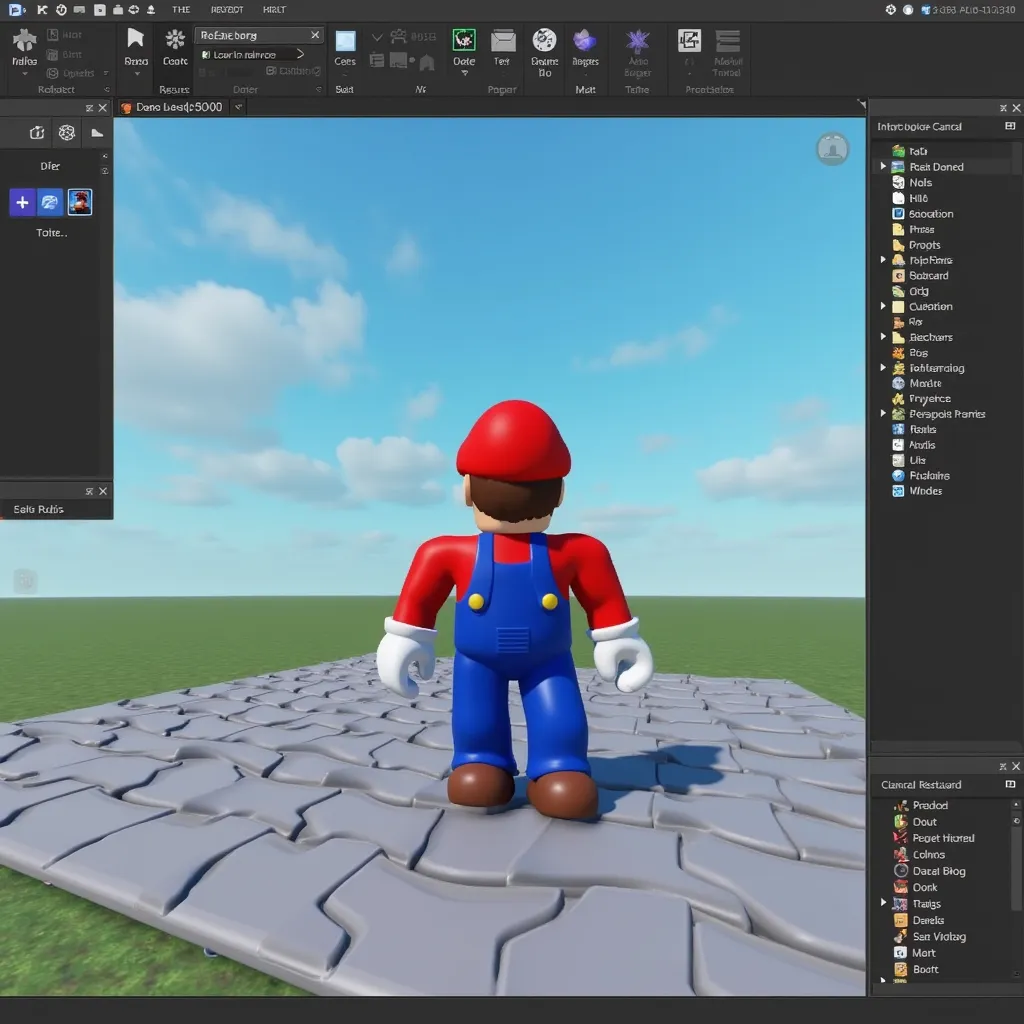Clear the Rofane borg search field
Image resolution: width=1024 pixels, height=1024 pixels.
(x=315, y=35)
